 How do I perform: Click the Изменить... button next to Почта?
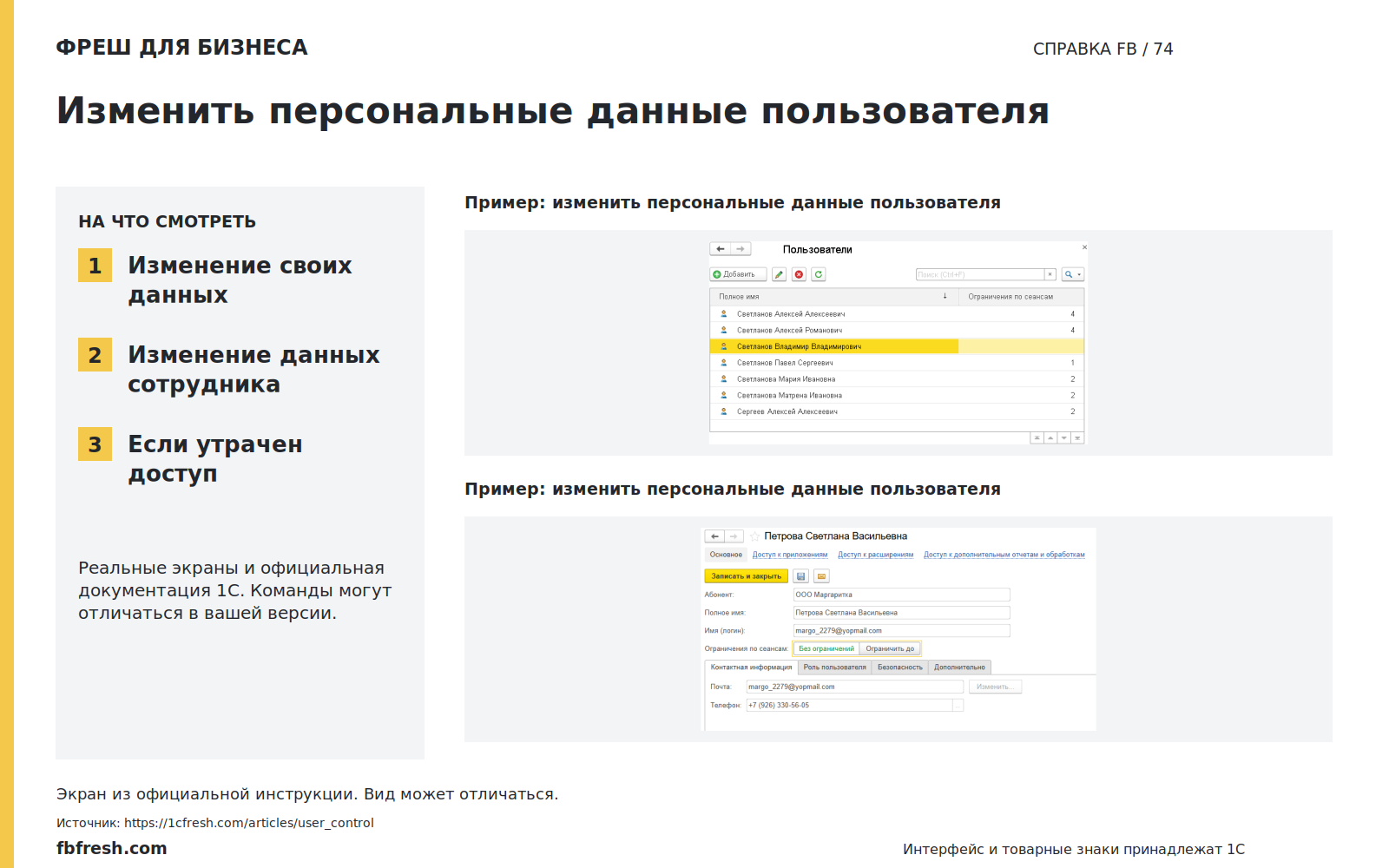[x=995, y=687]
